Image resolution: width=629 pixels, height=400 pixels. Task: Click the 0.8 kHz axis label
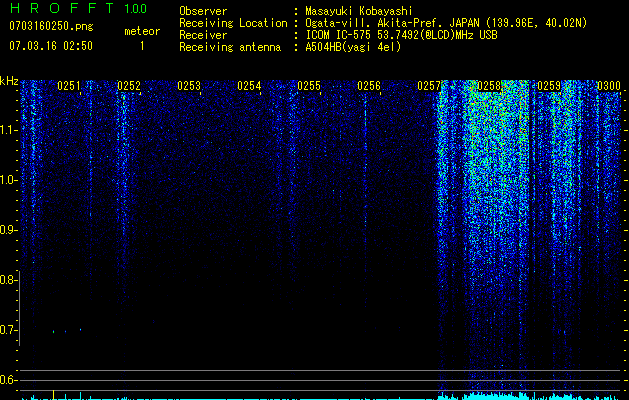(9, 280)
